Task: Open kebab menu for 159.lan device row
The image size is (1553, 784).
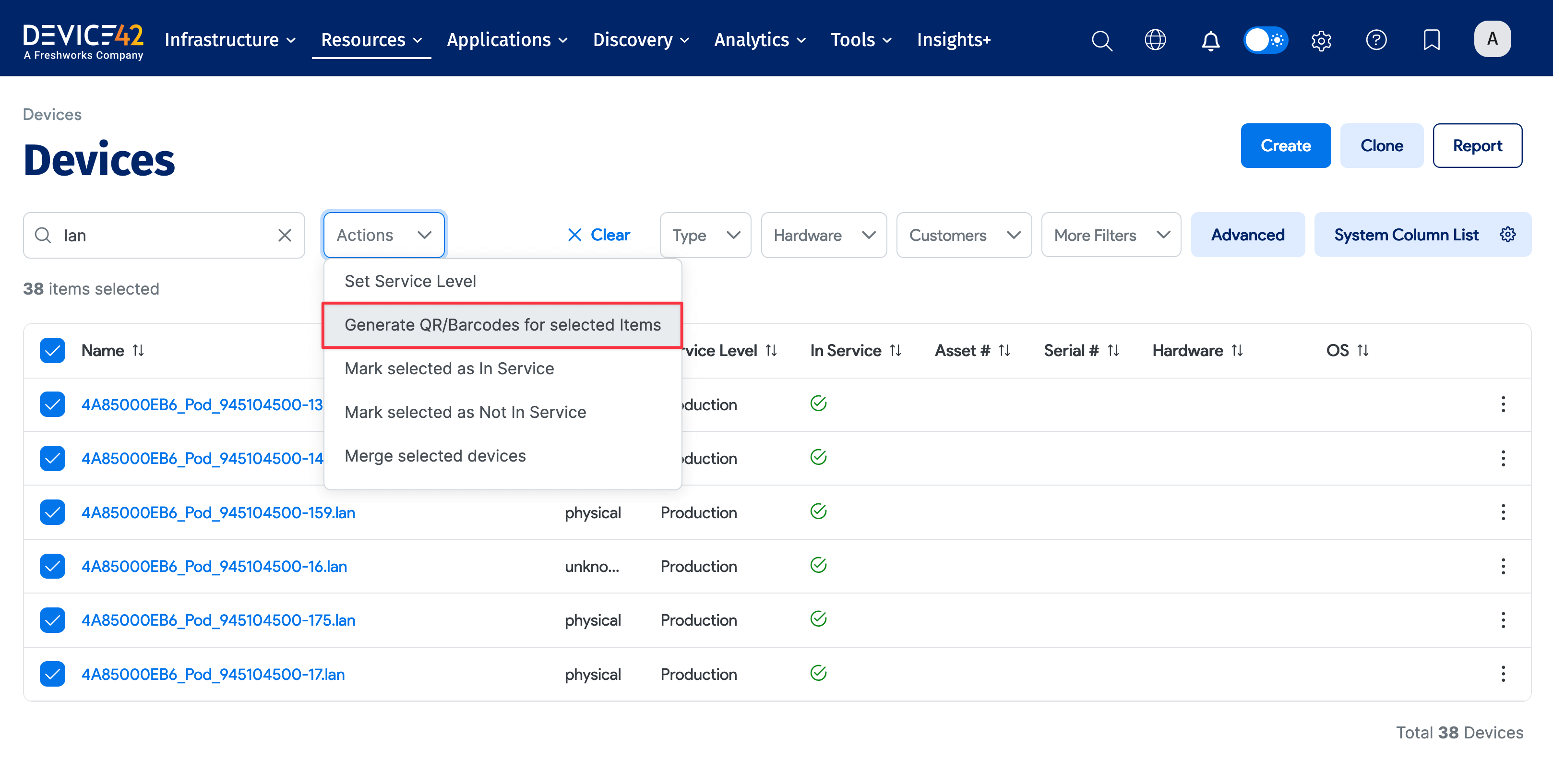Action: 1503,512
